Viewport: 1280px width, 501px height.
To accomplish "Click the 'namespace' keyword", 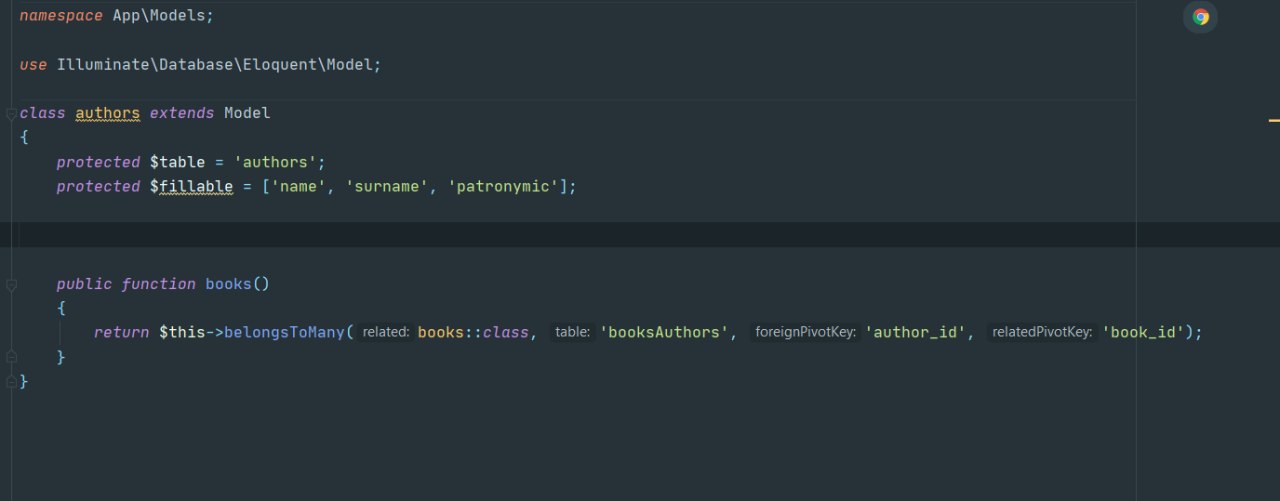I will point(61,16).
